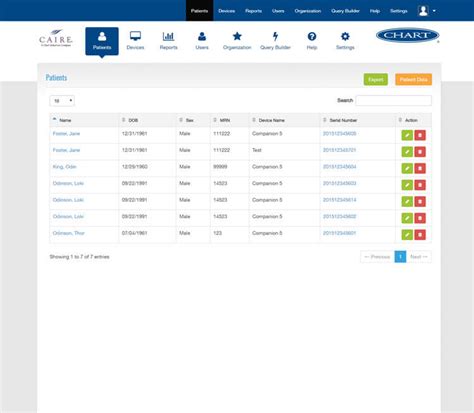Select Devices in the dark blue header bar
The image size is (474, 413).
click(x=227, y=11)
